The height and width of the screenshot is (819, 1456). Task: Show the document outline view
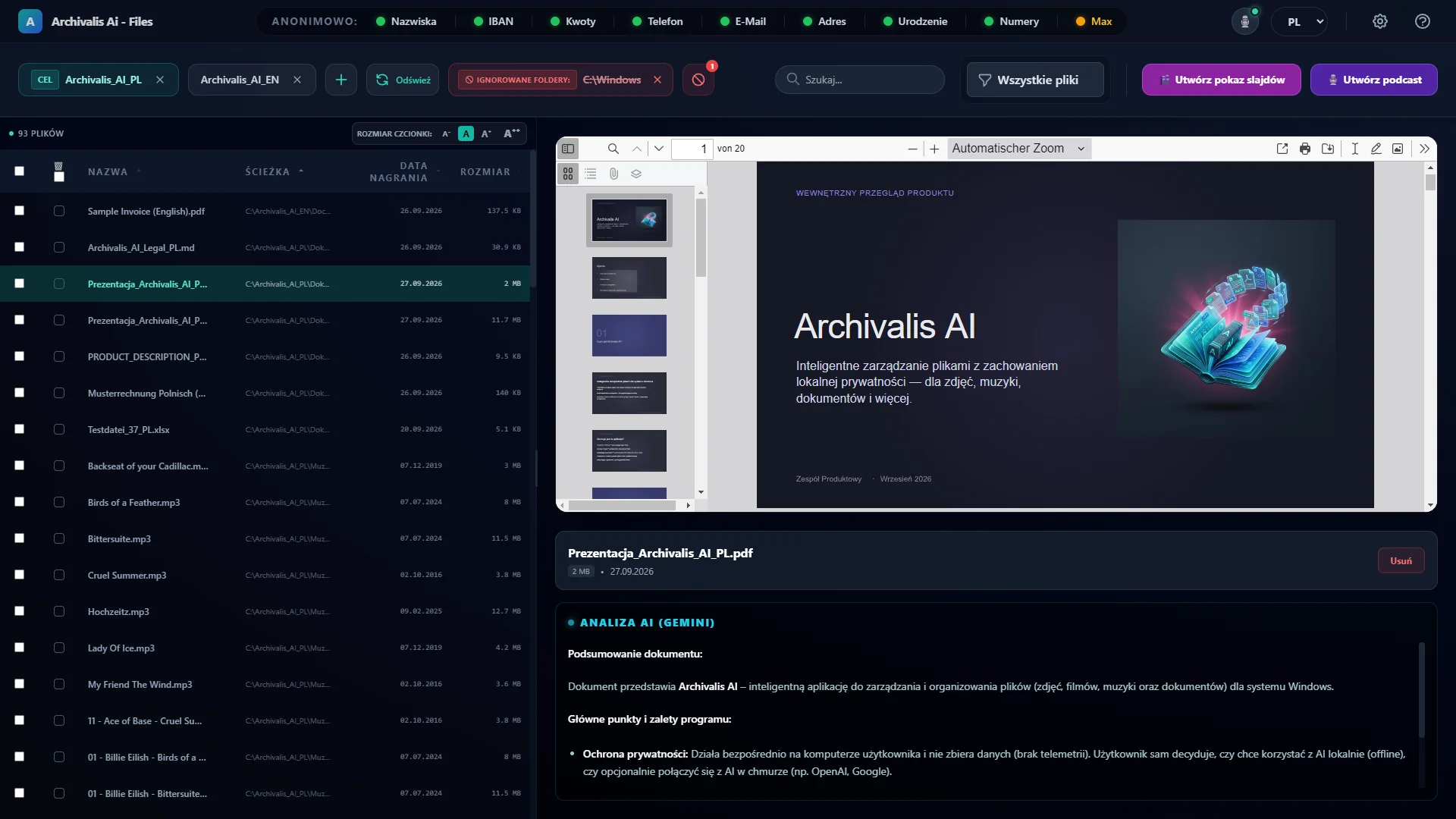tap(591, 174)
